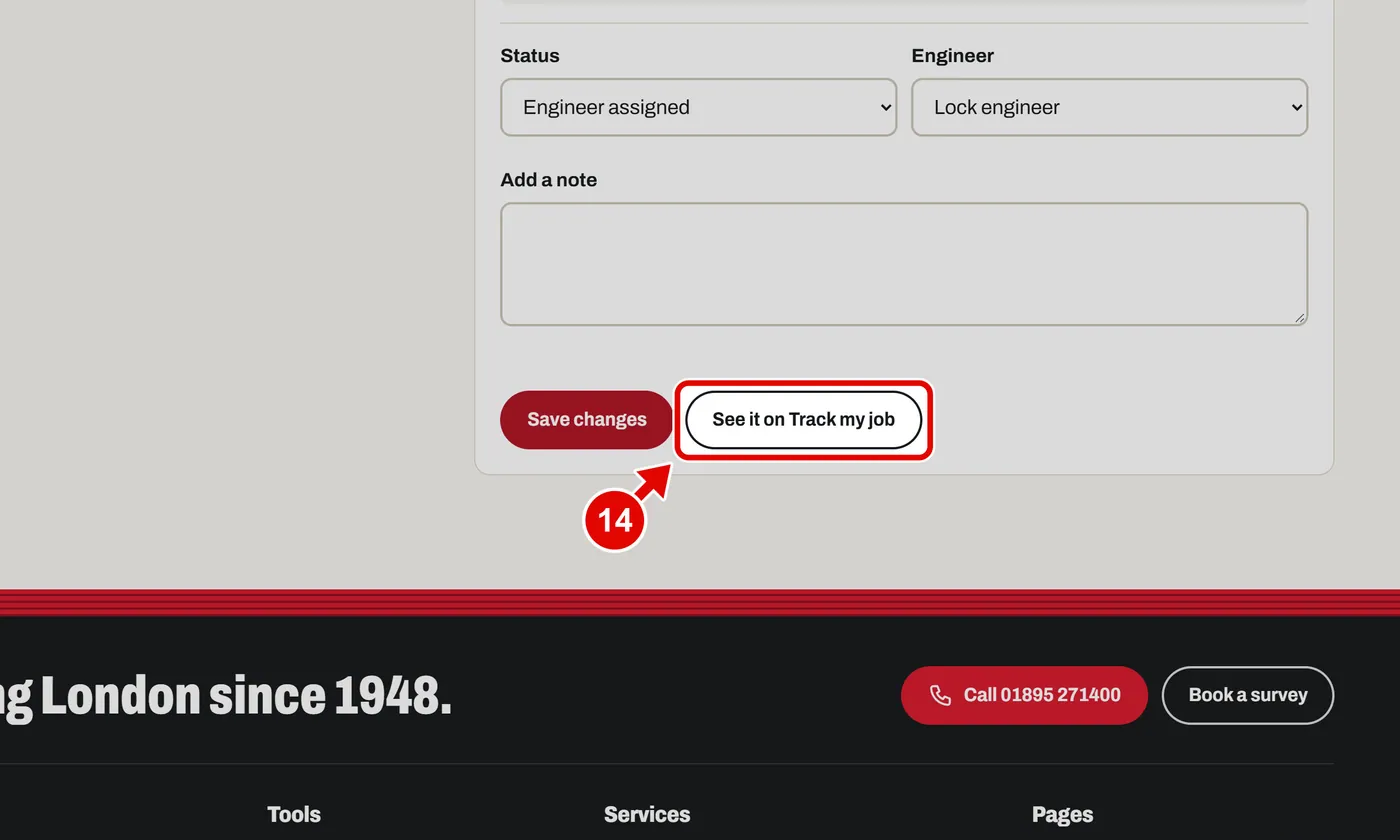Click the Engineer field label
The image size is (1400, 840).
tap(953, 56)
